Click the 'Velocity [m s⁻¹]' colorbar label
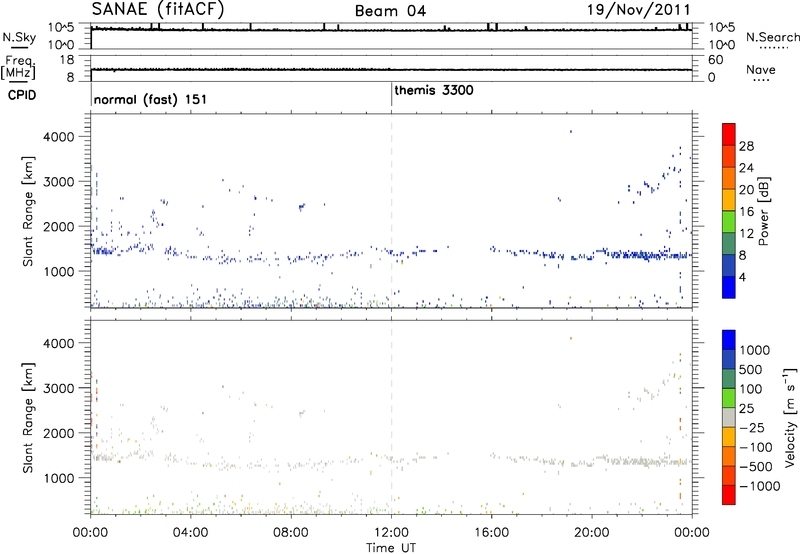Screen dimensions: 800x554 (790, 417)
